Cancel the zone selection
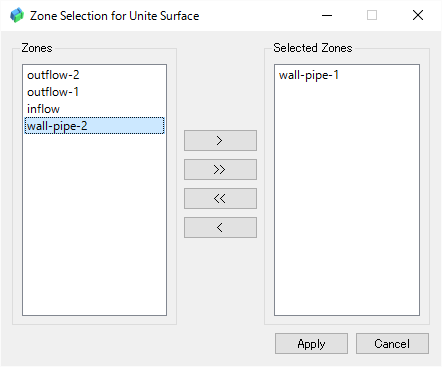 coord(392,343)
